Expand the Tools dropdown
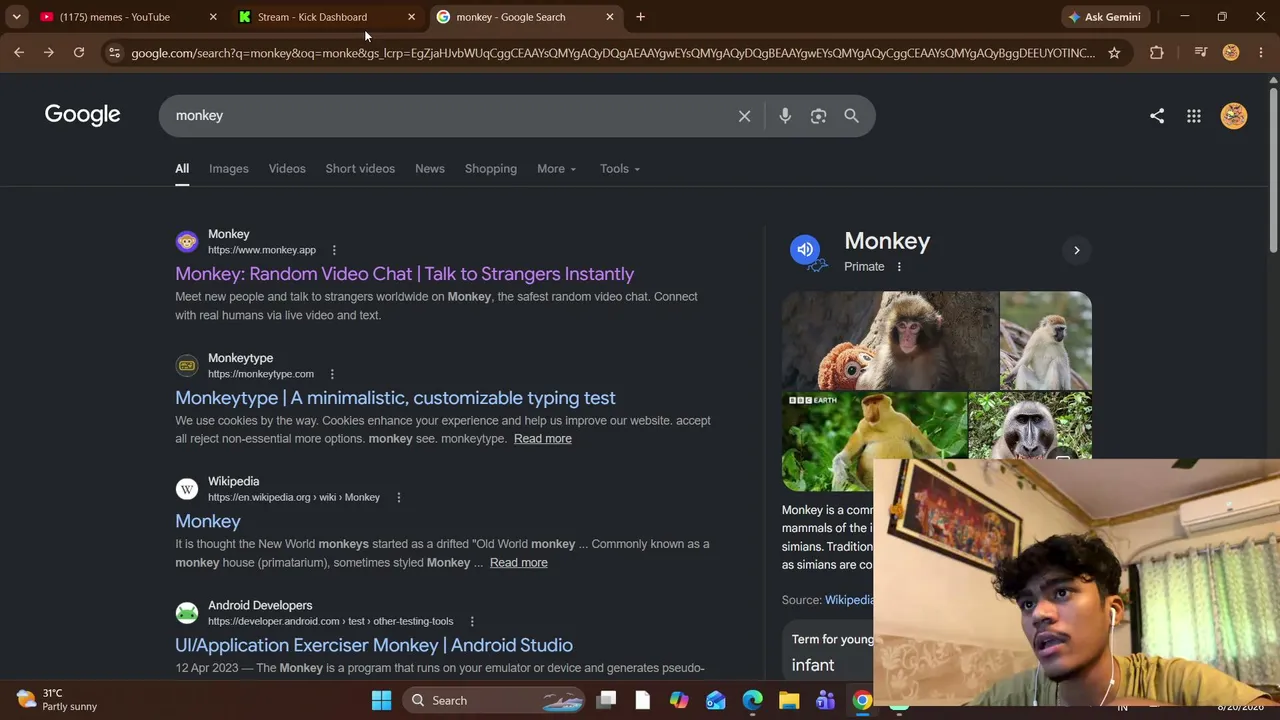Image resolution: width=1280 pixels, height=720 pixels. point(620,169)
